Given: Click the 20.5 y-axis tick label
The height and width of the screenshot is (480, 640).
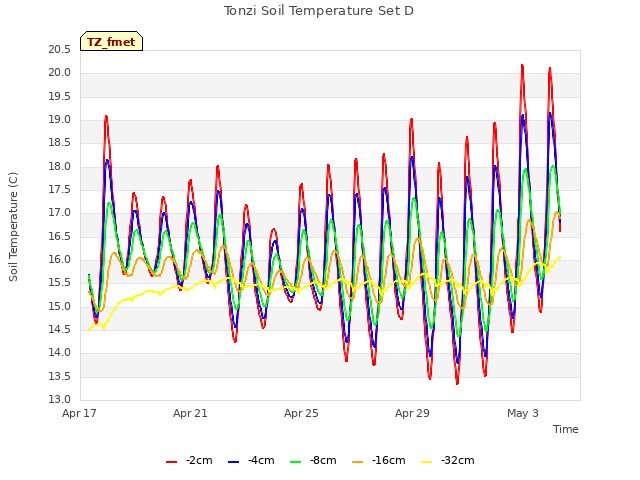Looking at the screenshot, I should pos(60,50).
